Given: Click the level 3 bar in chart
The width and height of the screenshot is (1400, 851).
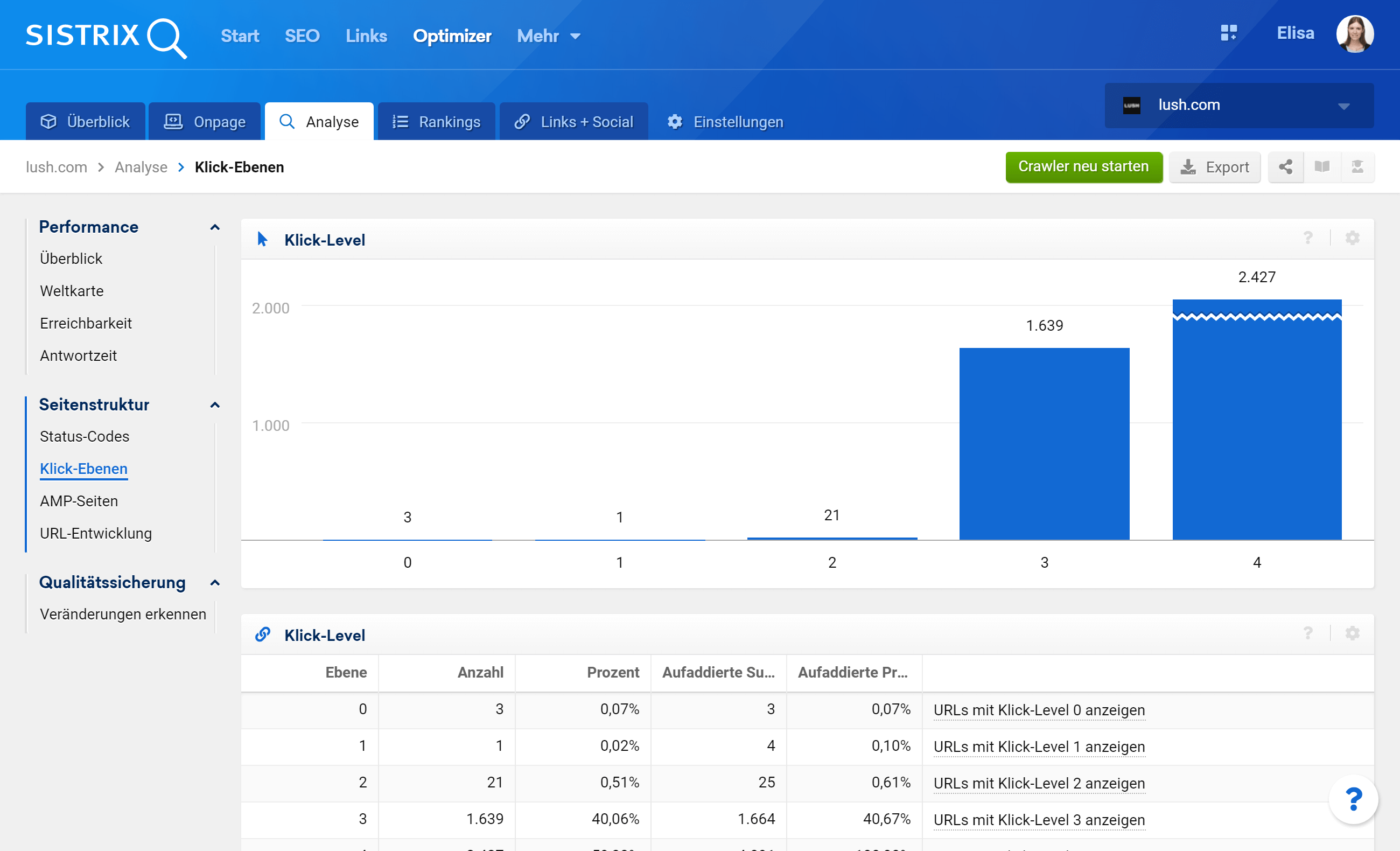Looking at the screenshot, I should pyautogui.click(x=1044, y=443).
